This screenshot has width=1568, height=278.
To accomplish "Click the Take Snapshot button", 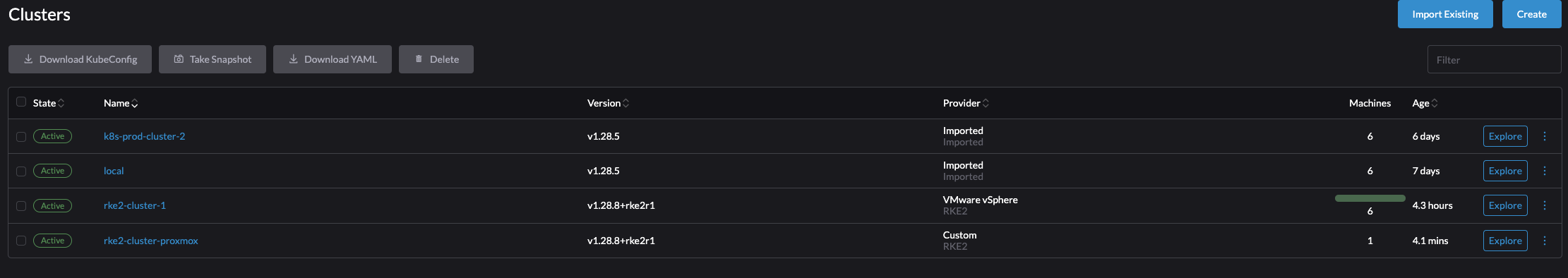I will point(213,59).
